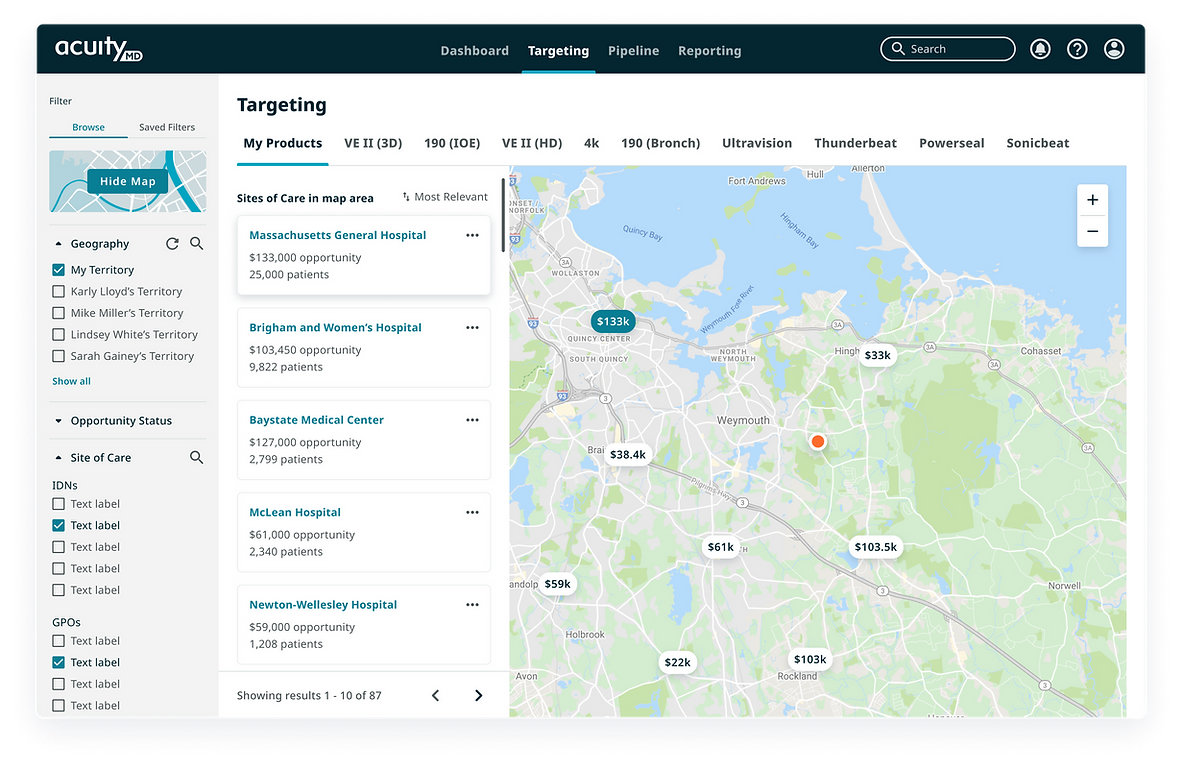Image resolution: width=1182 pixels, height=765 pixels.
Task: Open the user account icon
Action: 1114,48
